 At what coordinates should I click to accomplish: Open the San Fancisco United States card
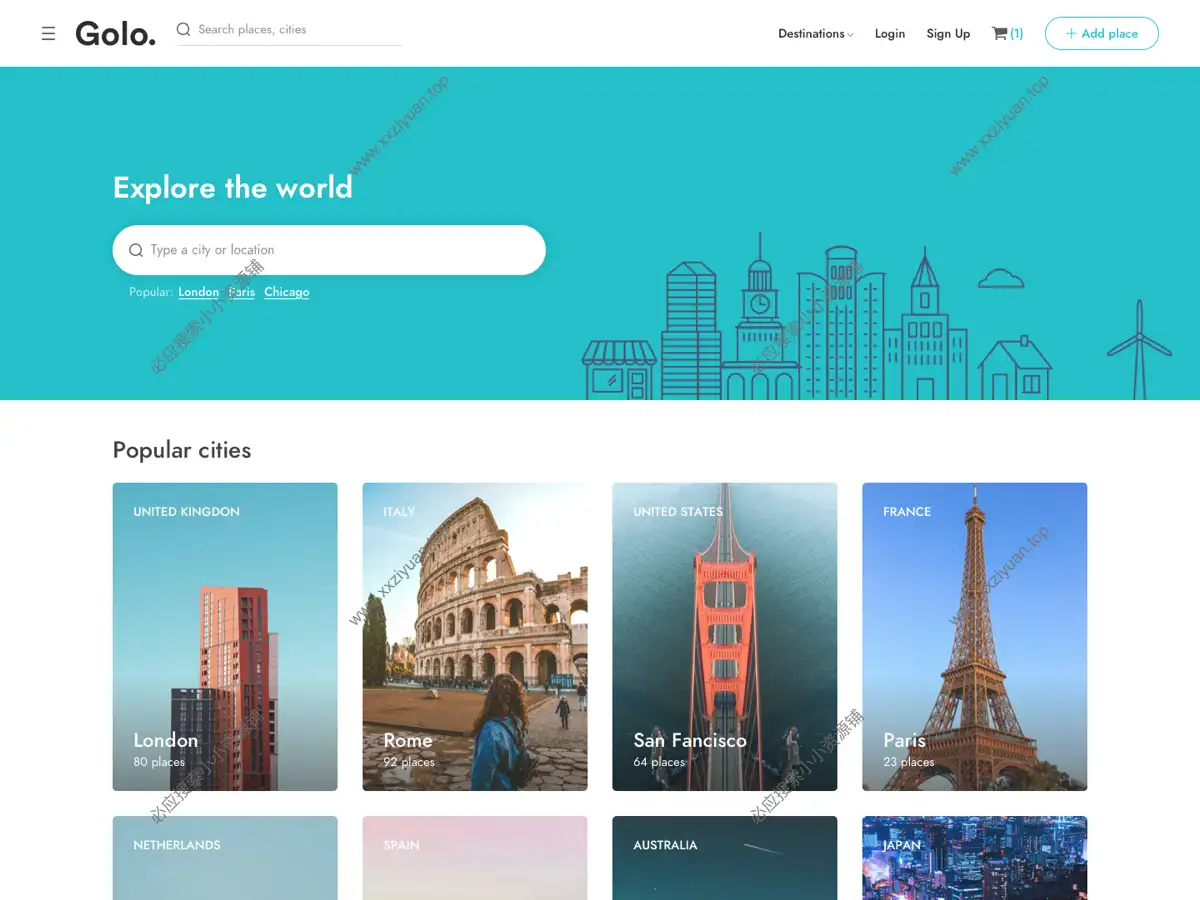724,636
